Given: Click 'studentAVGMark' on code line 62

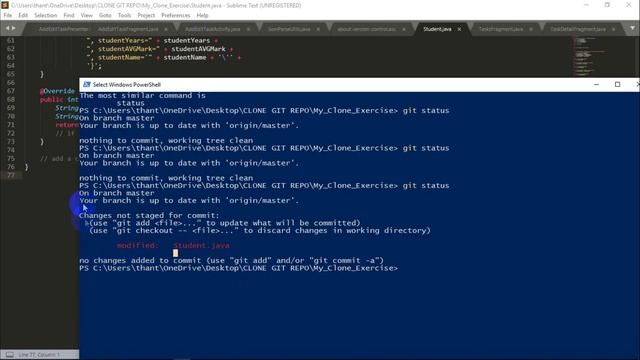Looking at the screenshot, I should tap(198, 49).
